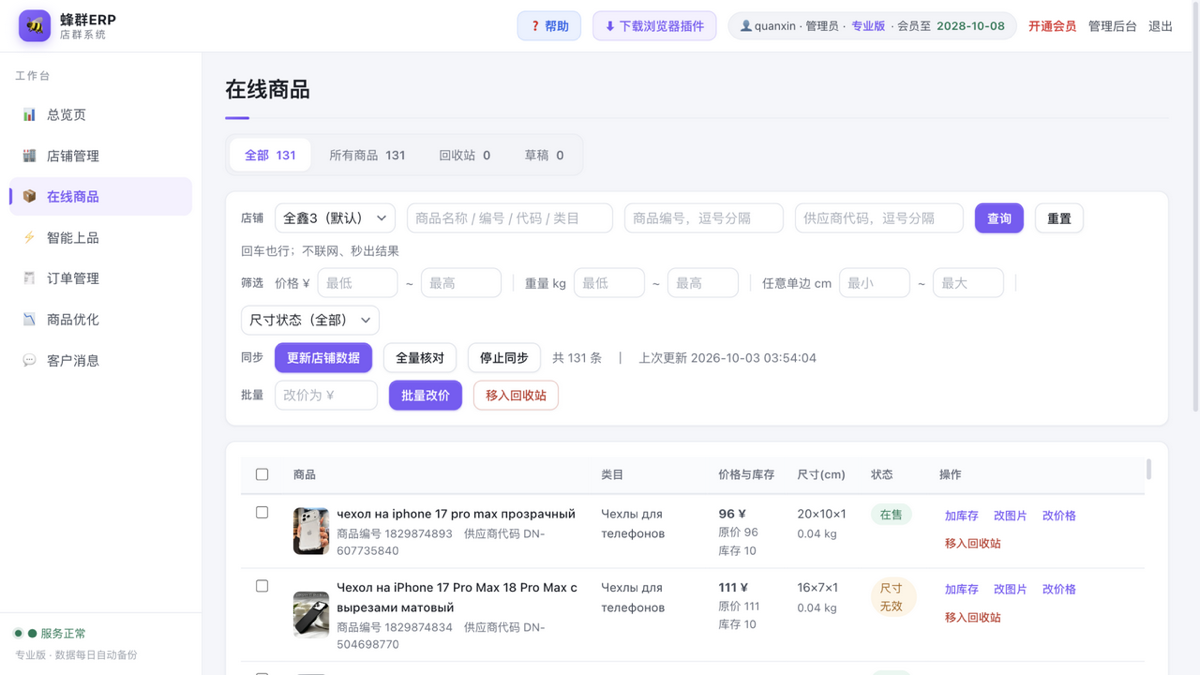Screen dimensions: 1200x675
Task: Click 改价格 for the 111 ¥ product
Action: tap(1059, 590)
